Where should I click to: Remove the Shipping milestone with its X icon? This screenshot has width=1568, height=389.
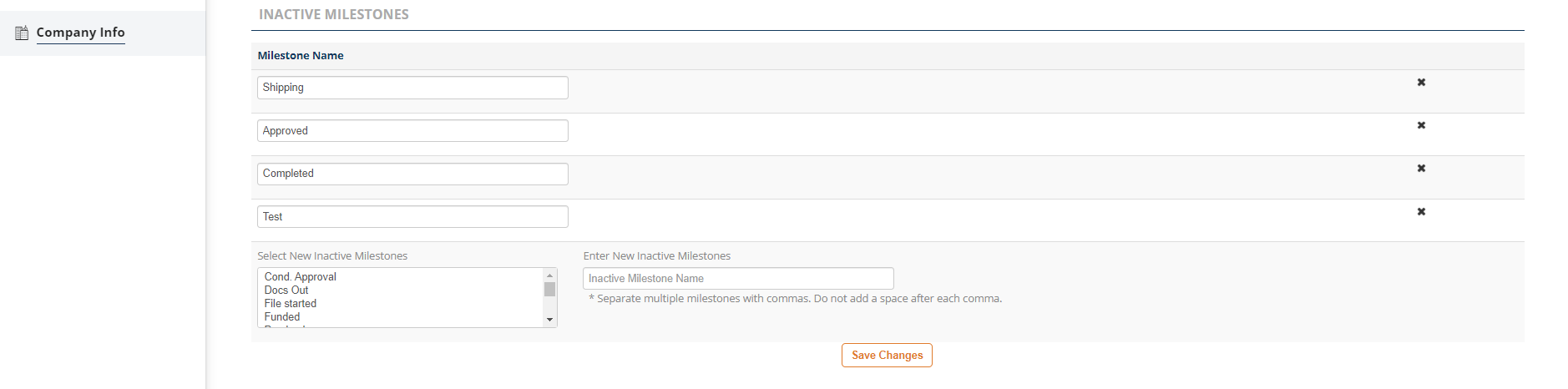point(1421,83)
